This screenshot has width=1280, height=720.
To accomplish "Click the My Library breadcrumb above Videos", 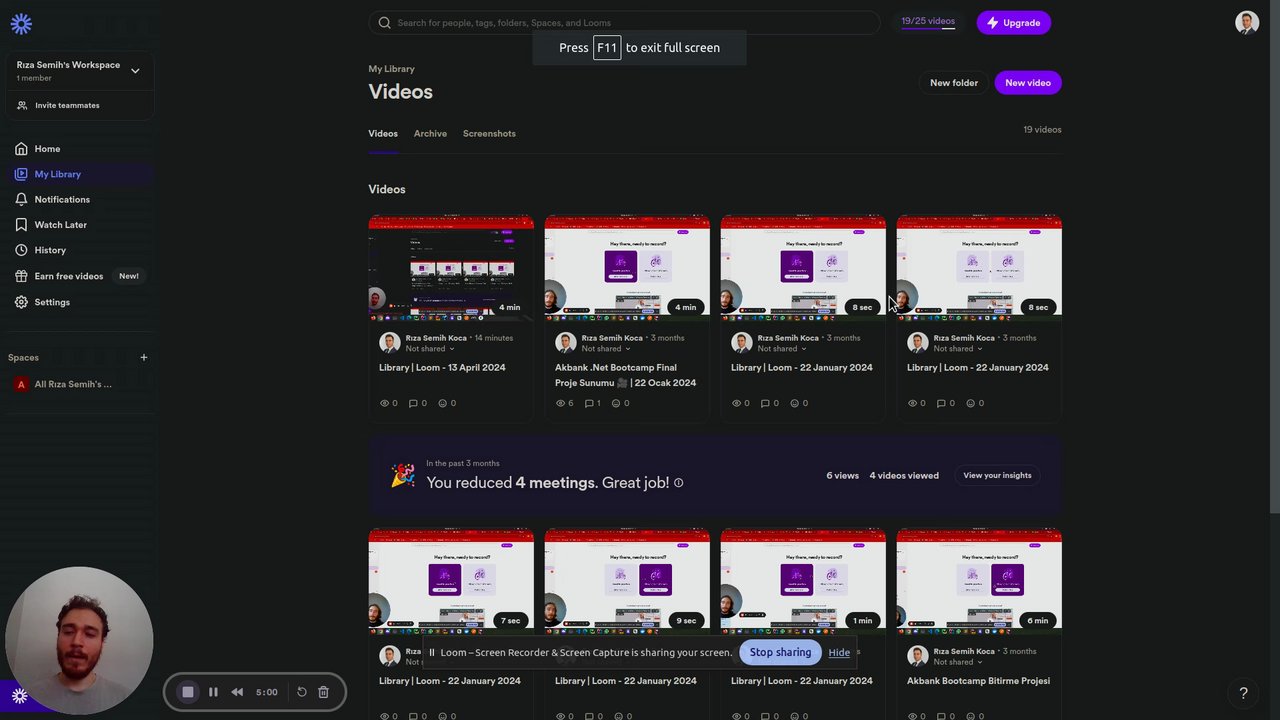I will tap(391, 69).
